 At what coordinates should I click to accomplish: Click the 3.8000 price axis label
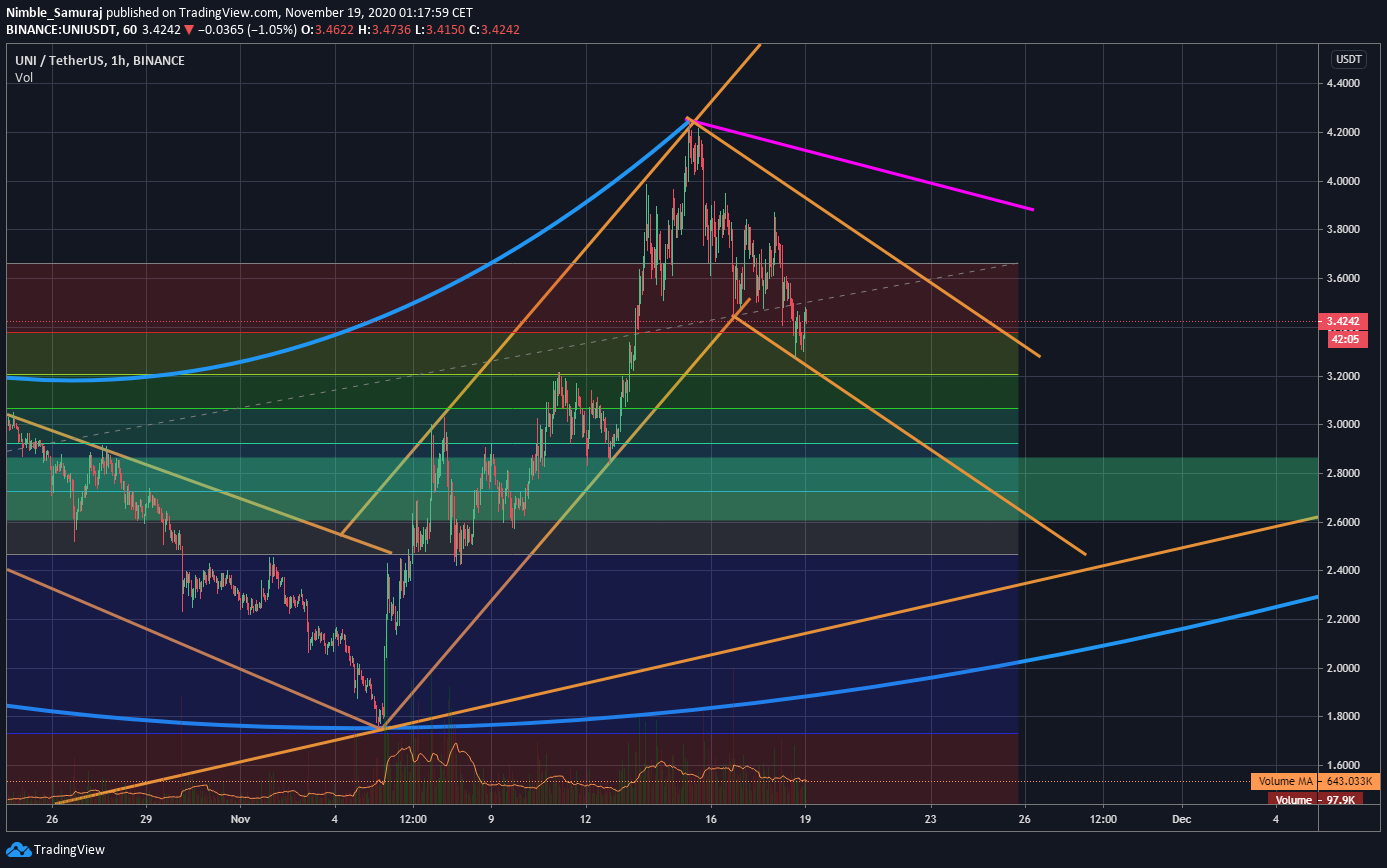(x=1342, y=230)
